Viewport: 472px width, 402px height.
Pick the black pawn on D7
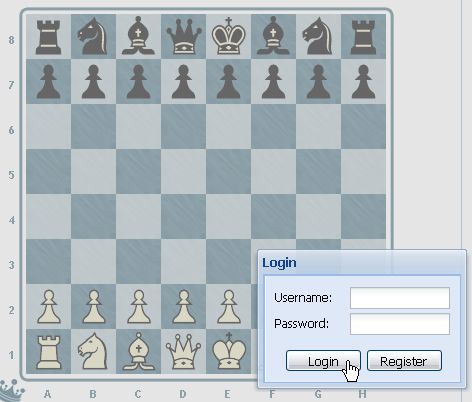(183, 82)
